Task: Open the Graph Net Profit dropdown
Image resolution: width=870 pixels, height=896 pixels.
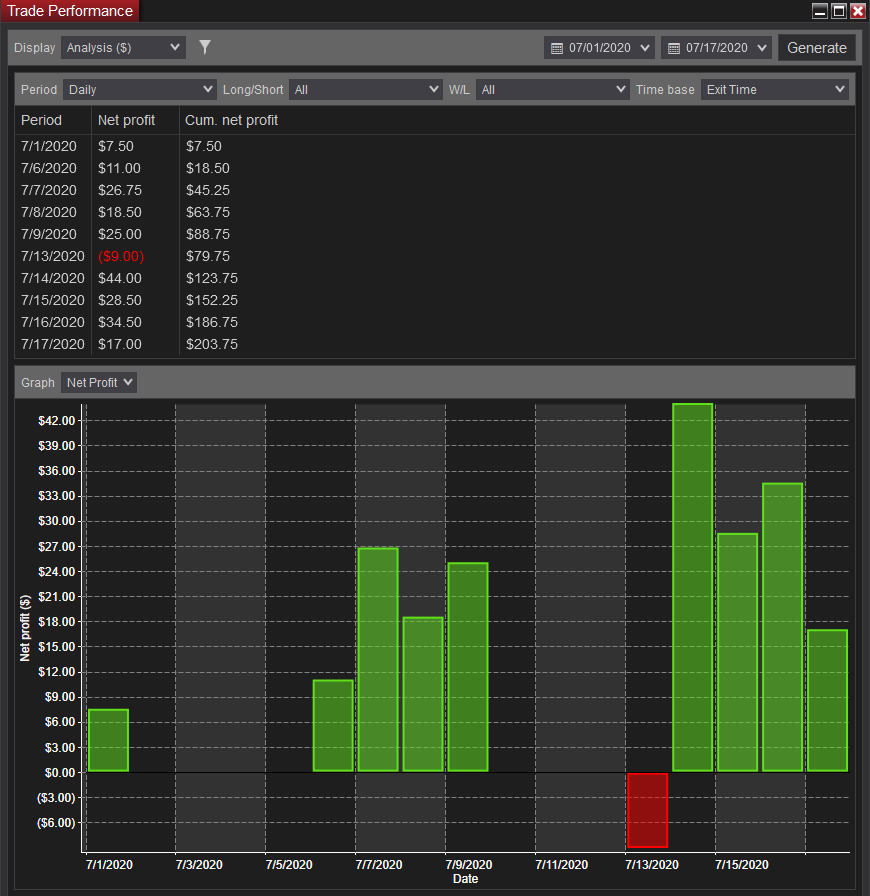Action: (x=99, y=382)
